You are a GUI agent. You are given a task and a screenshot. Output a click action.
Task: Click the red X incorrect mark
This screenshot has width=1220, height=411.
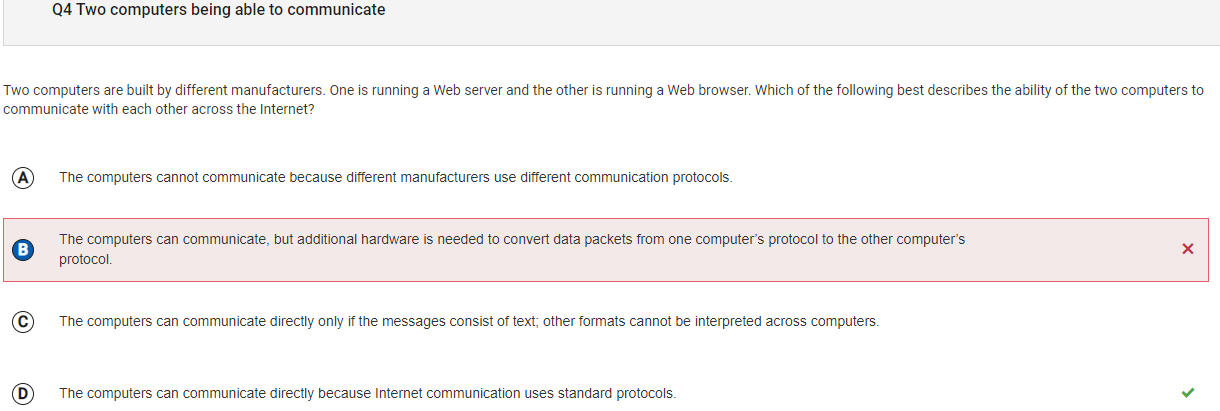(x=1187, y=249)
